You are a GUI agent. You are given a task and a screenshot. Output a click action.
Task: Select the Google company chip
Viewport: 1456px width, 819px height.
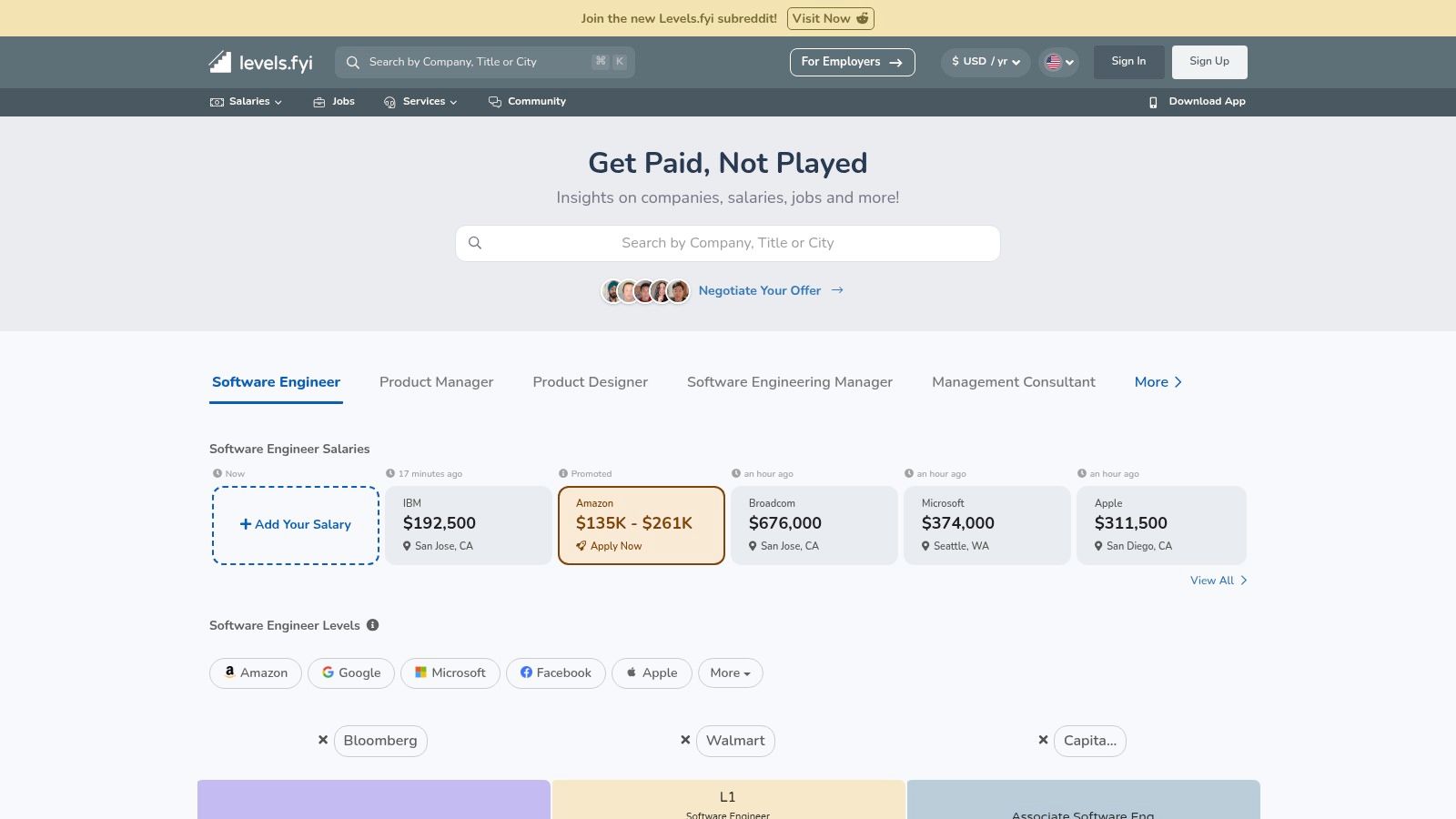[x=351, y=673]
